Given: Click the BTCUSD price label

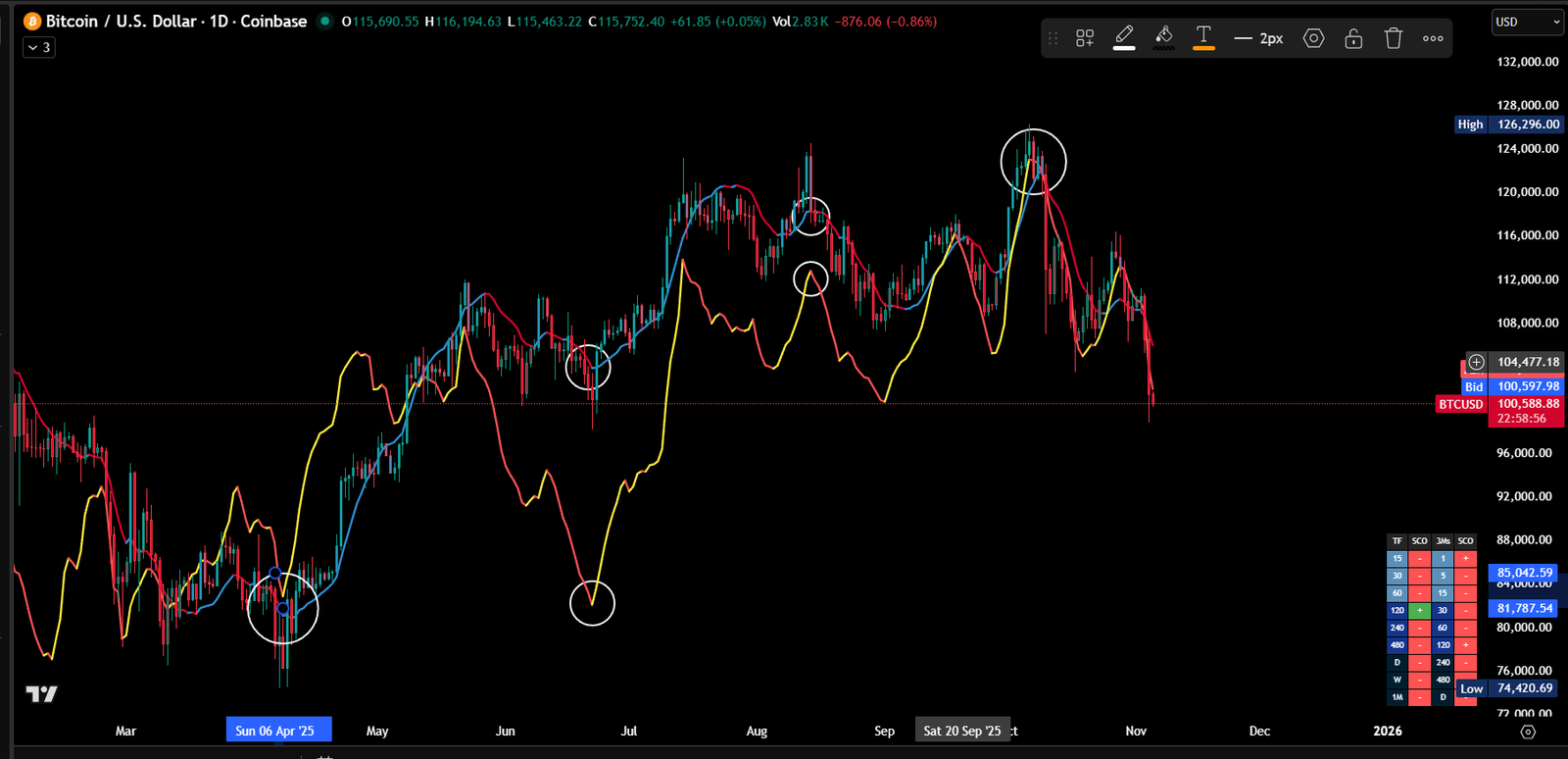Looking at the screenshot, I should [1460, 404].
